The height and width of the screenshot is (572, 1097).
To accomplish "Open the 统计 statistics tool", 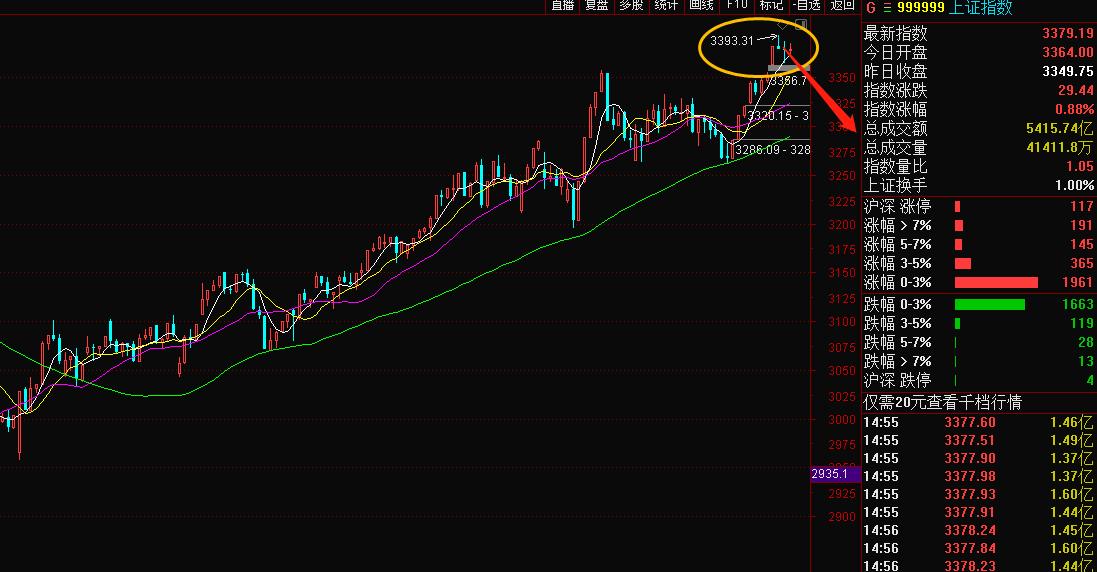I will pos(665,6).
